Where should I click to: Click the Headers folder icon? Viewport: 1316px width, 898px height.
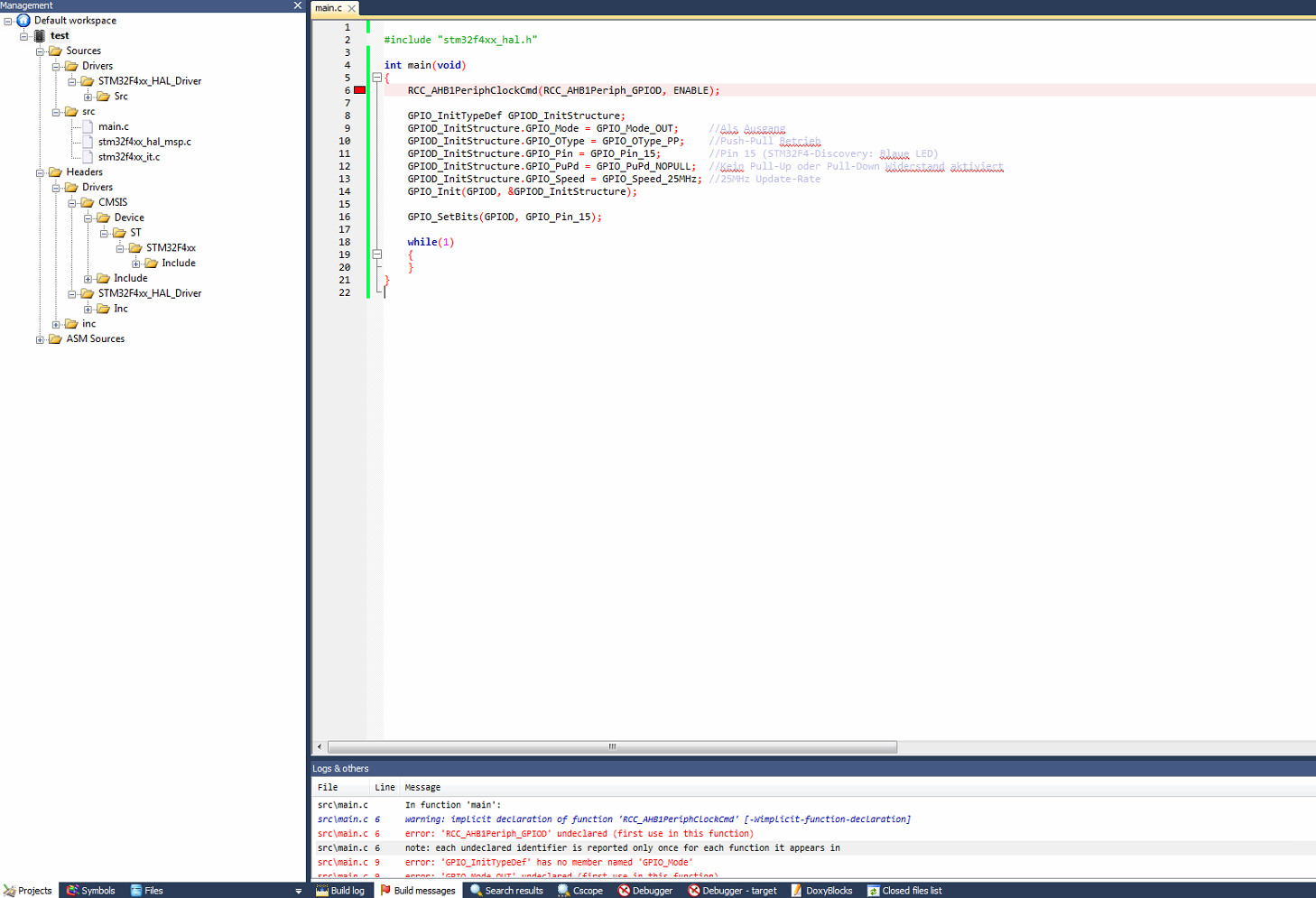tap(55, 172)
